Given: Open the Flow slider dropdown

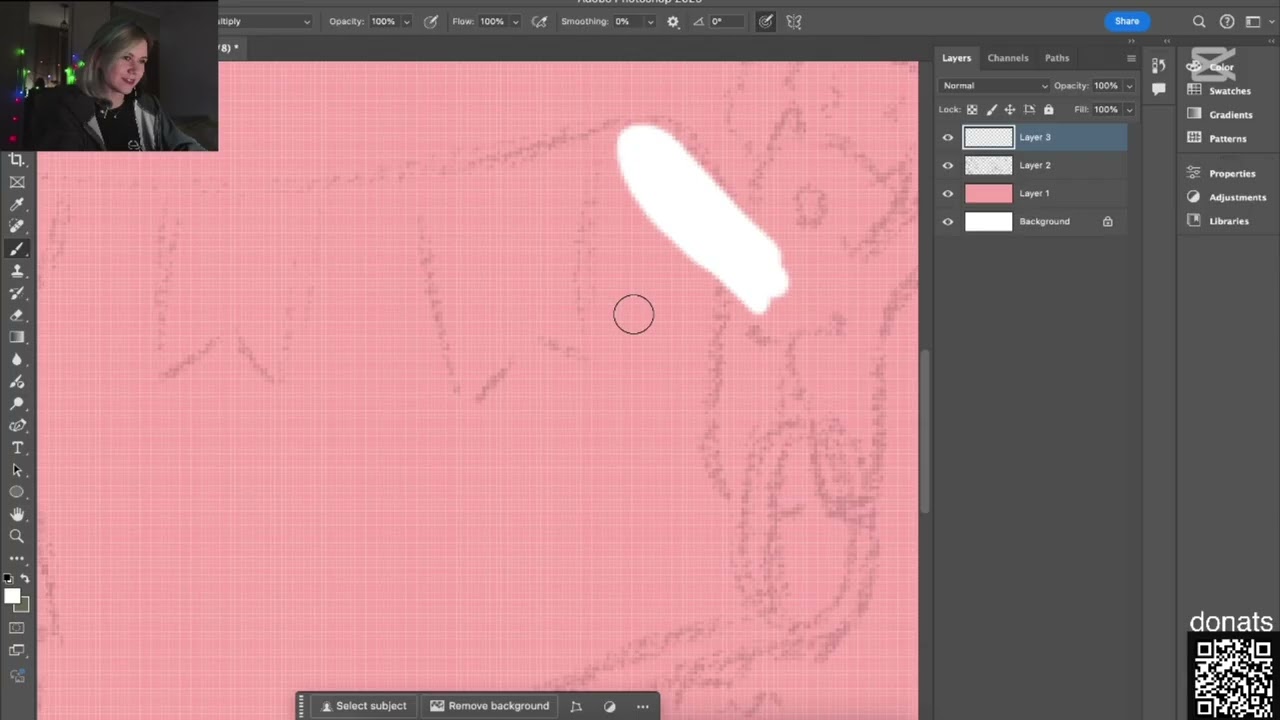Looking at the screenshot, I should (515, 22).
